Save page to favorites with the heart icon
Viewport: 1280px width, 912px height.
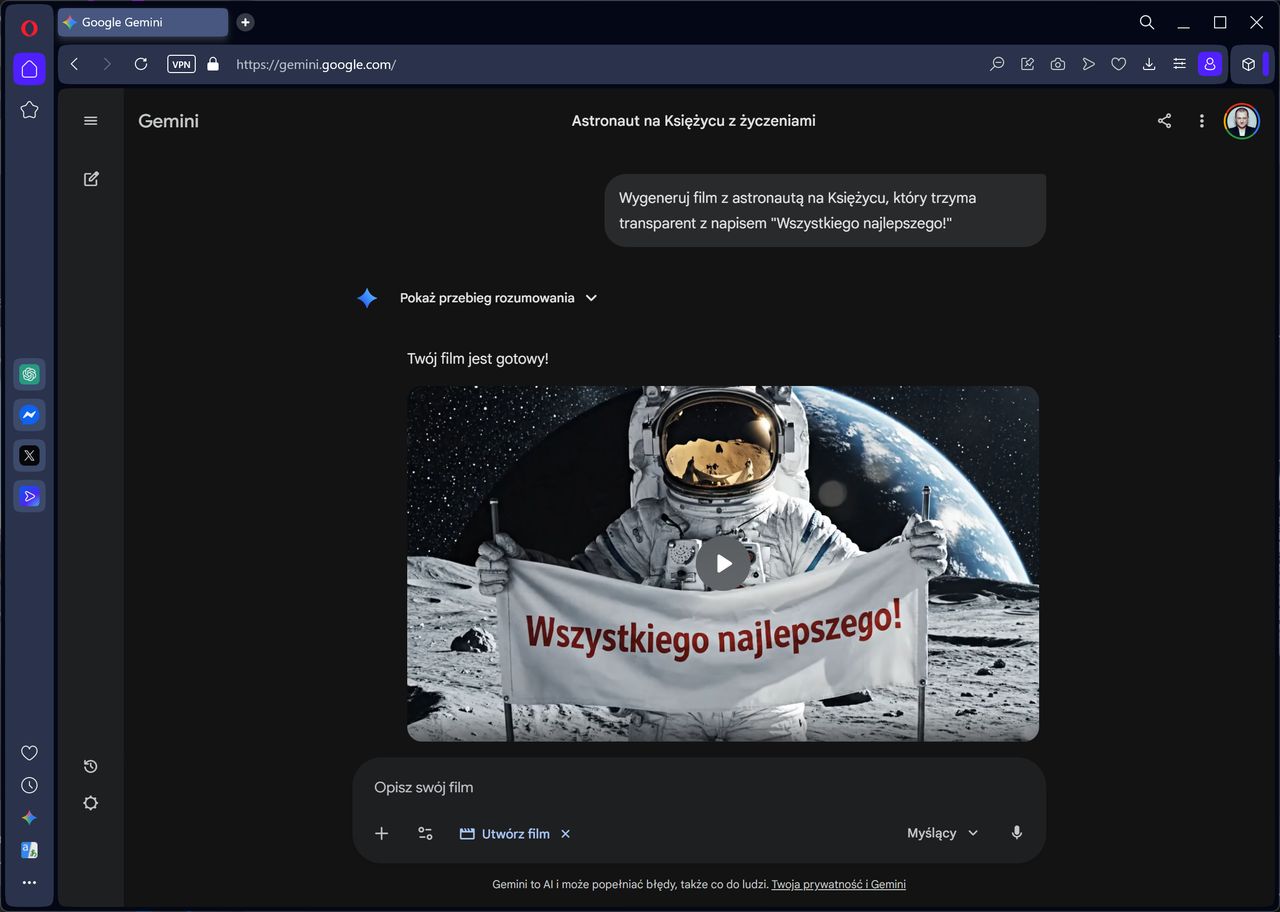pyautogui.click(x=1118, y=63)
